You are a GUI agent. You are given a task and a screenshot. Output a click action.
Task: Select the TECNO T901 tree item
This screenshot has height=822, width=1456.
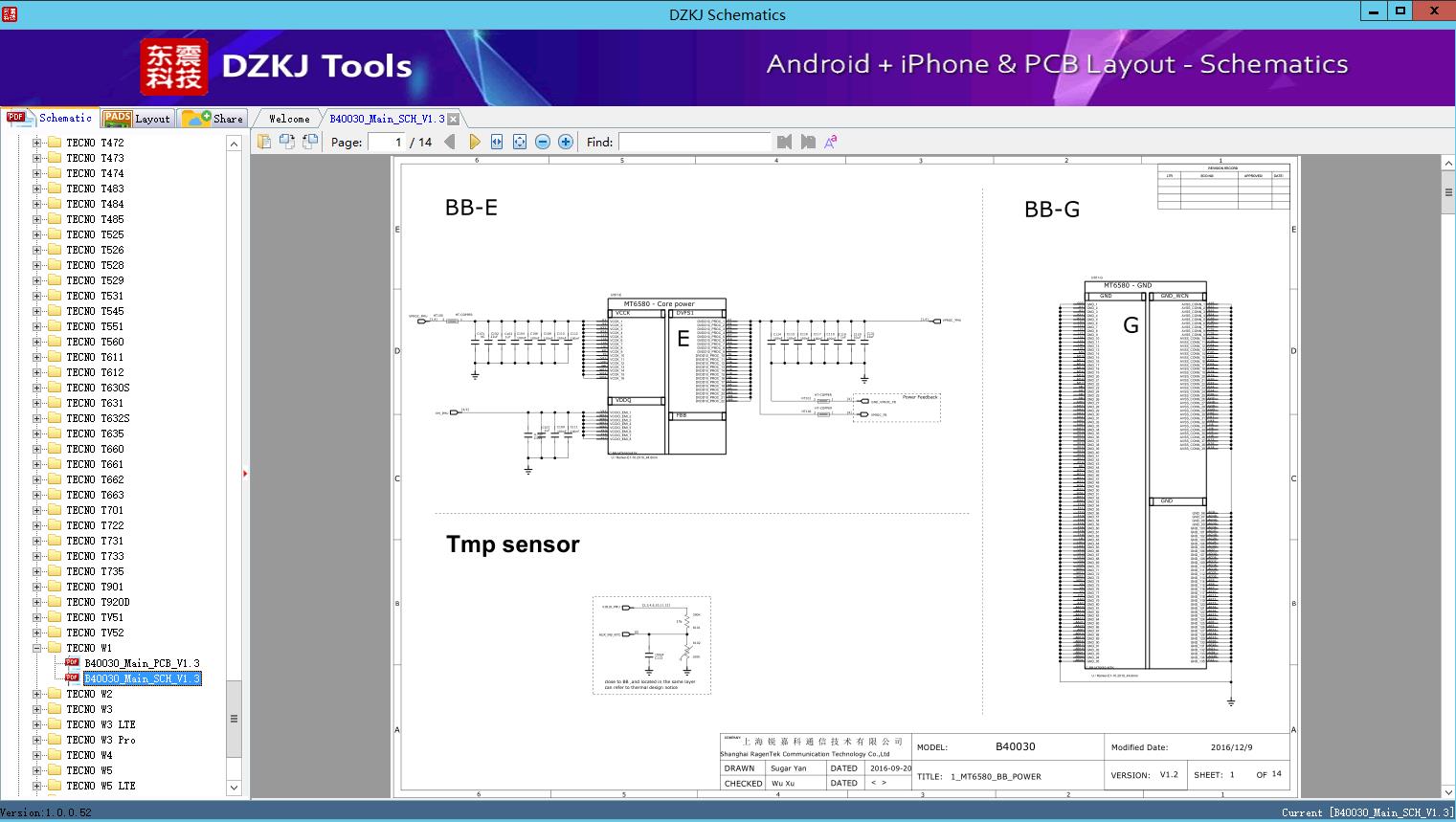click(95, 587)
